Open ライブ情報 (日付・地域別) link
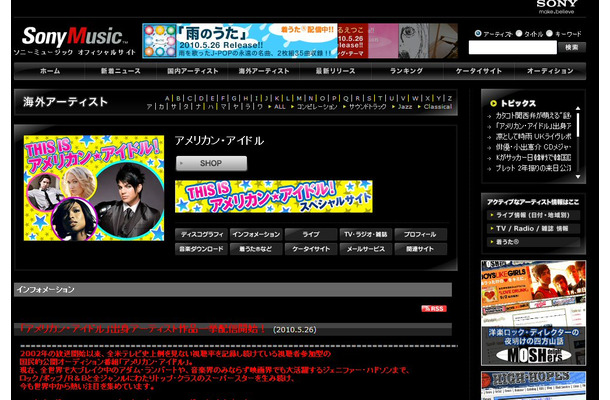This screenshot has height=400, width=610. 533,215
